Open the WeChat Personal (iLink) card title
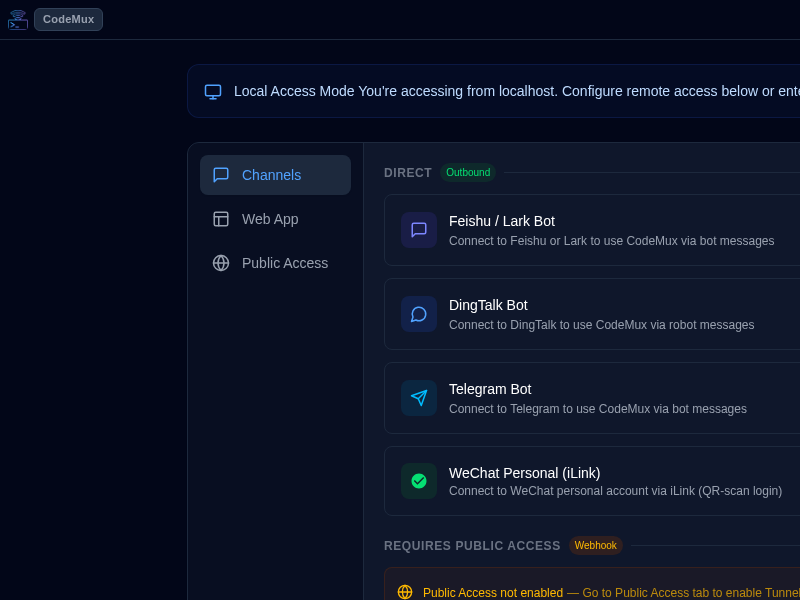 [x=524, y=473]
